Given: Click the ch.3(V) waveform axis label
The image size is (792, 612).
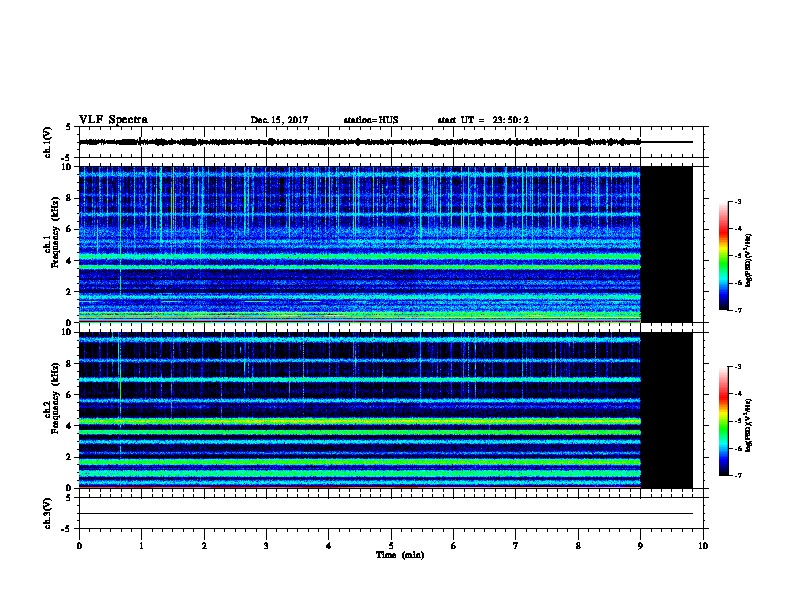Looking at the screenshot, I should (x=47, y=513).
